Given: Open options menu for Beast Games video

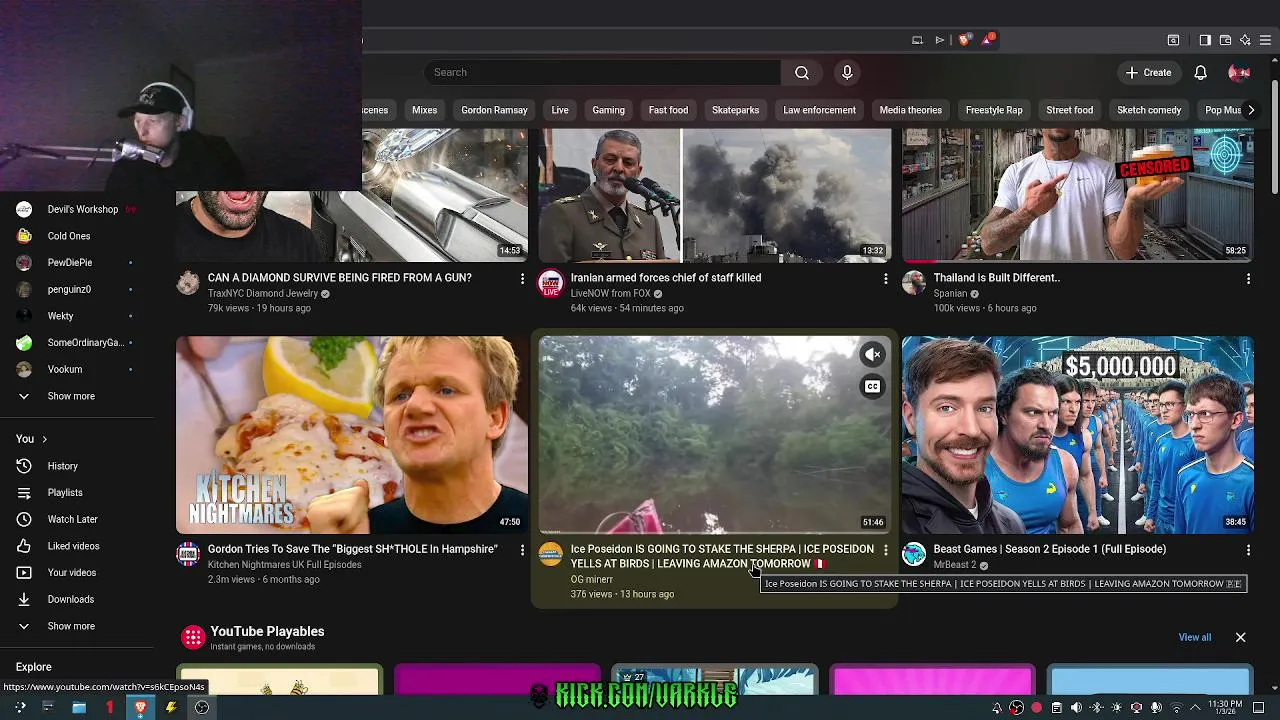Looking at the screenshot, I should pyautogui.click(x=1248, y=550).
